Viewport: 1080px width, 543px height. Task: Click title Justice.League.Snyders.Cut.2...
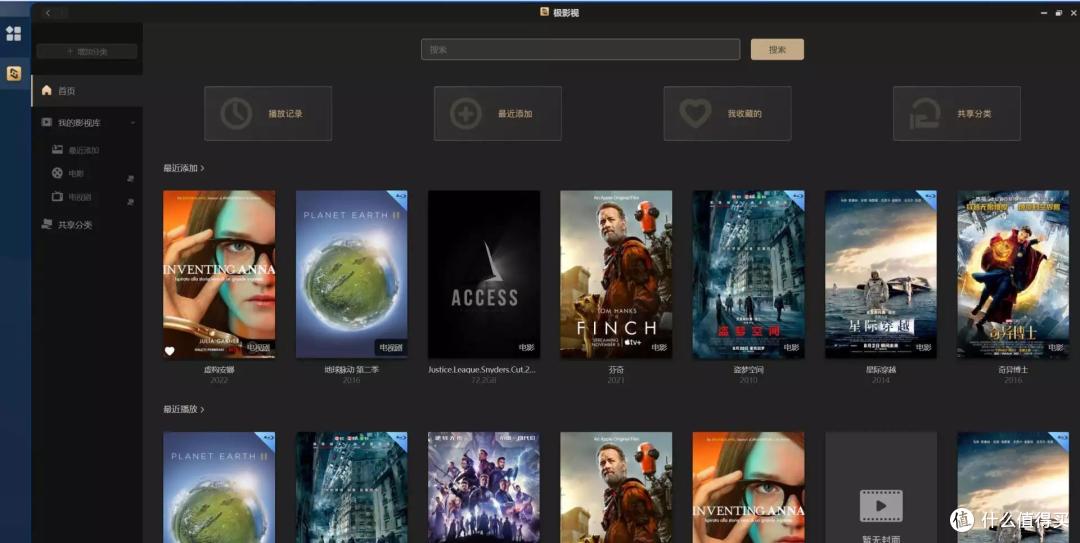(x=481, y=370)
